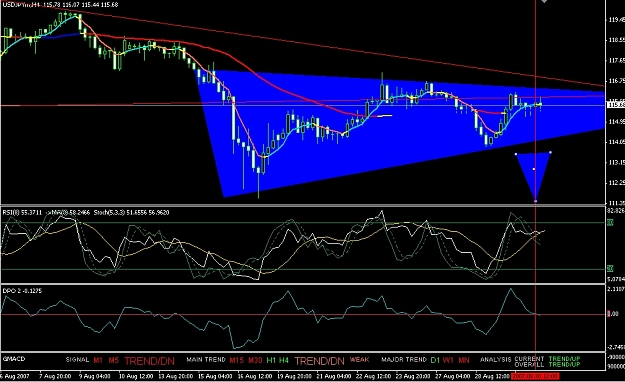Click TREND/UP next to CURRENT
The width and height of the screenshot is (625, 382).
point(564,359)
